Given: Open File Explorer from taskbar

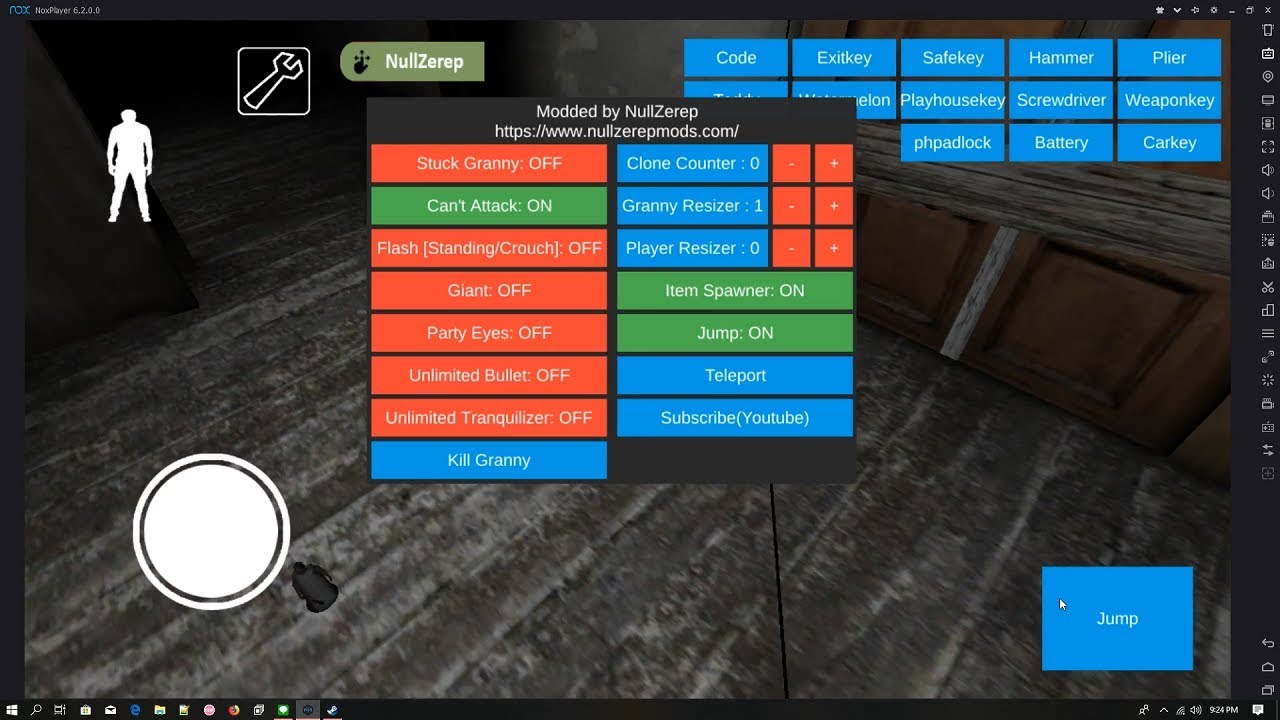Looking at the screenshot, I should point(160,710).
